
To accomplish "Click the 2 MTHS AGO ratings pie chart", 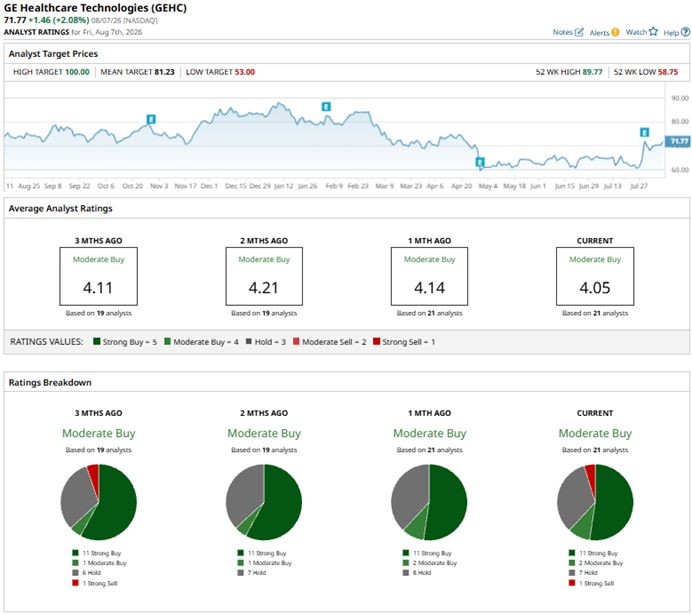I will pos(264,502).
